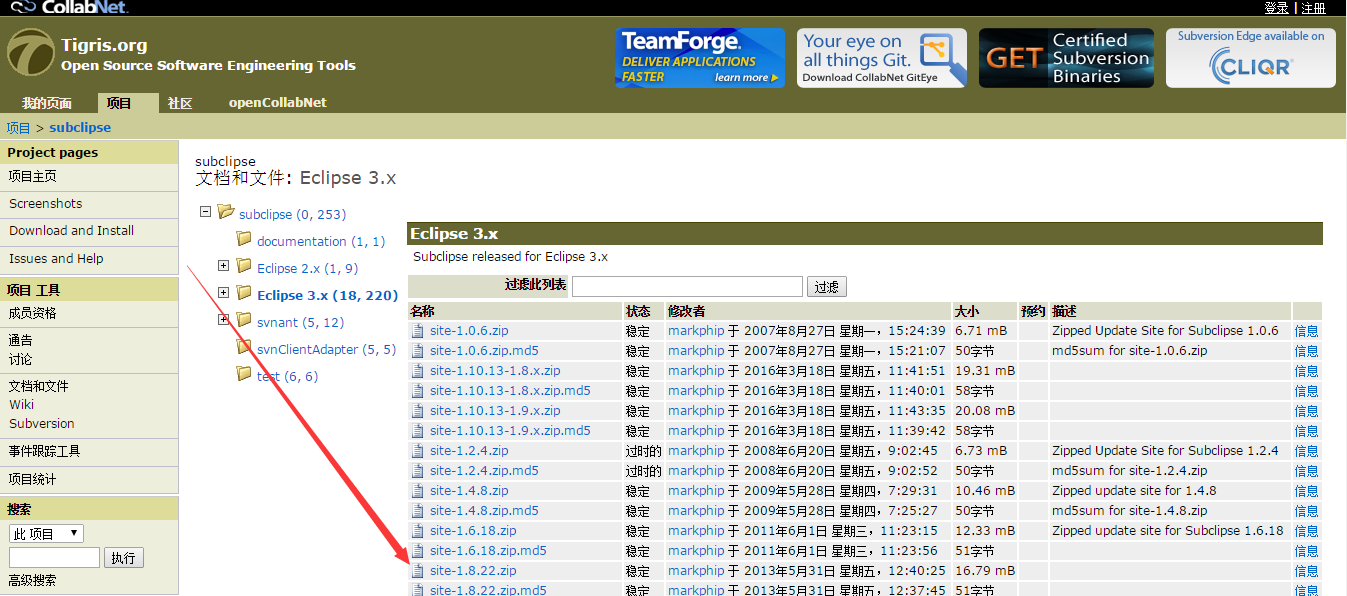Click the subclipse root folder icon

click(226, 213)
